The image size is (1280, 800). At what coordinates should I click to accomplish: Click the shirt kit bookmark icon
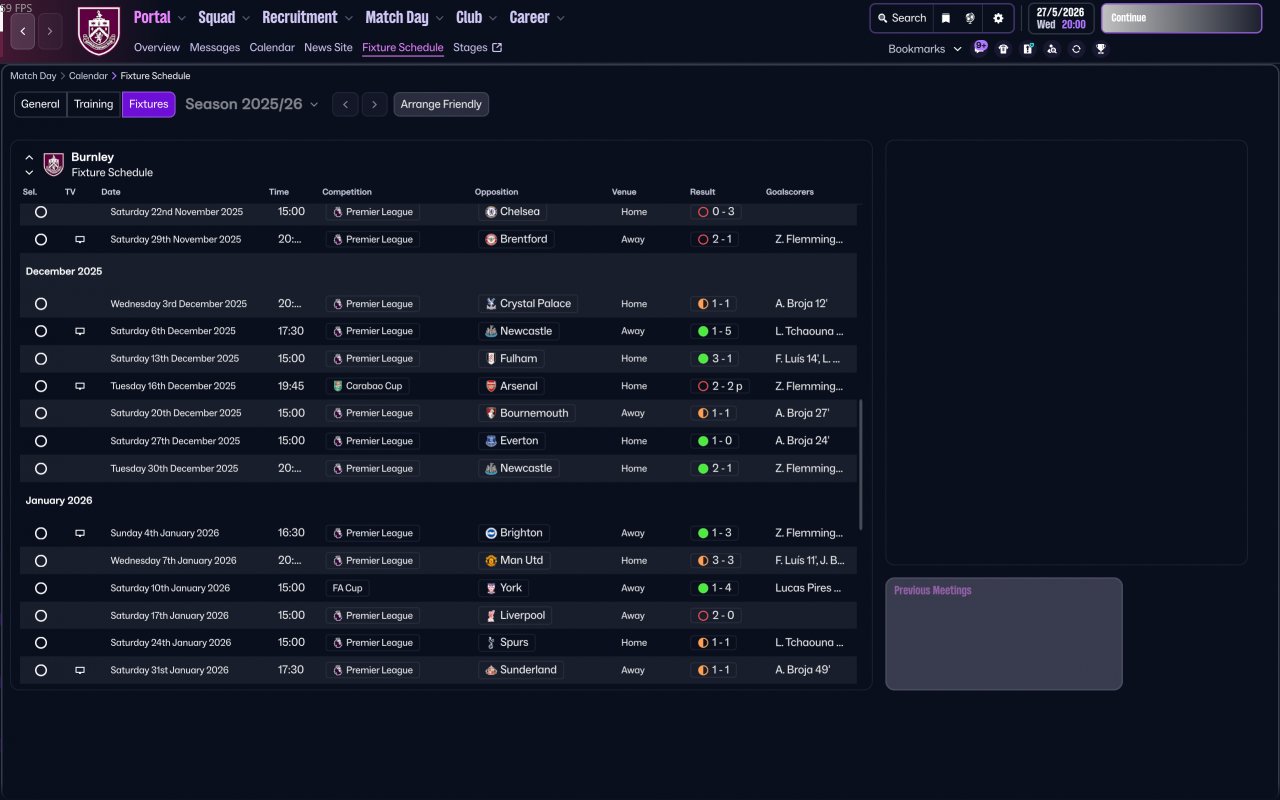tap(1004, 49)
